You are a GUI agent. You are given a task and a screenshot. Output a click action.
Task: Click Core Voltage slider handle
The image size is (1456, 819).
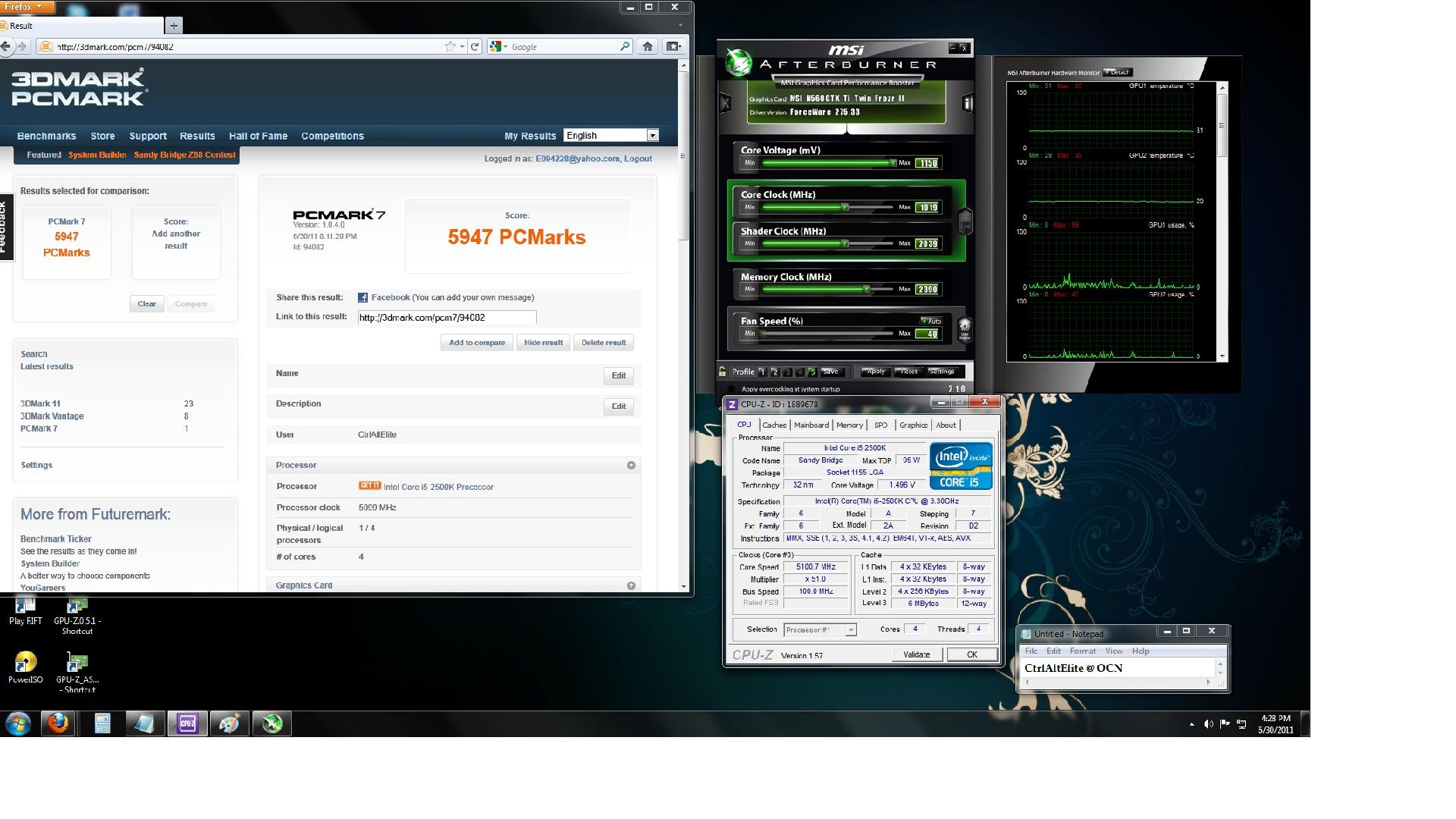pos(893,162)
